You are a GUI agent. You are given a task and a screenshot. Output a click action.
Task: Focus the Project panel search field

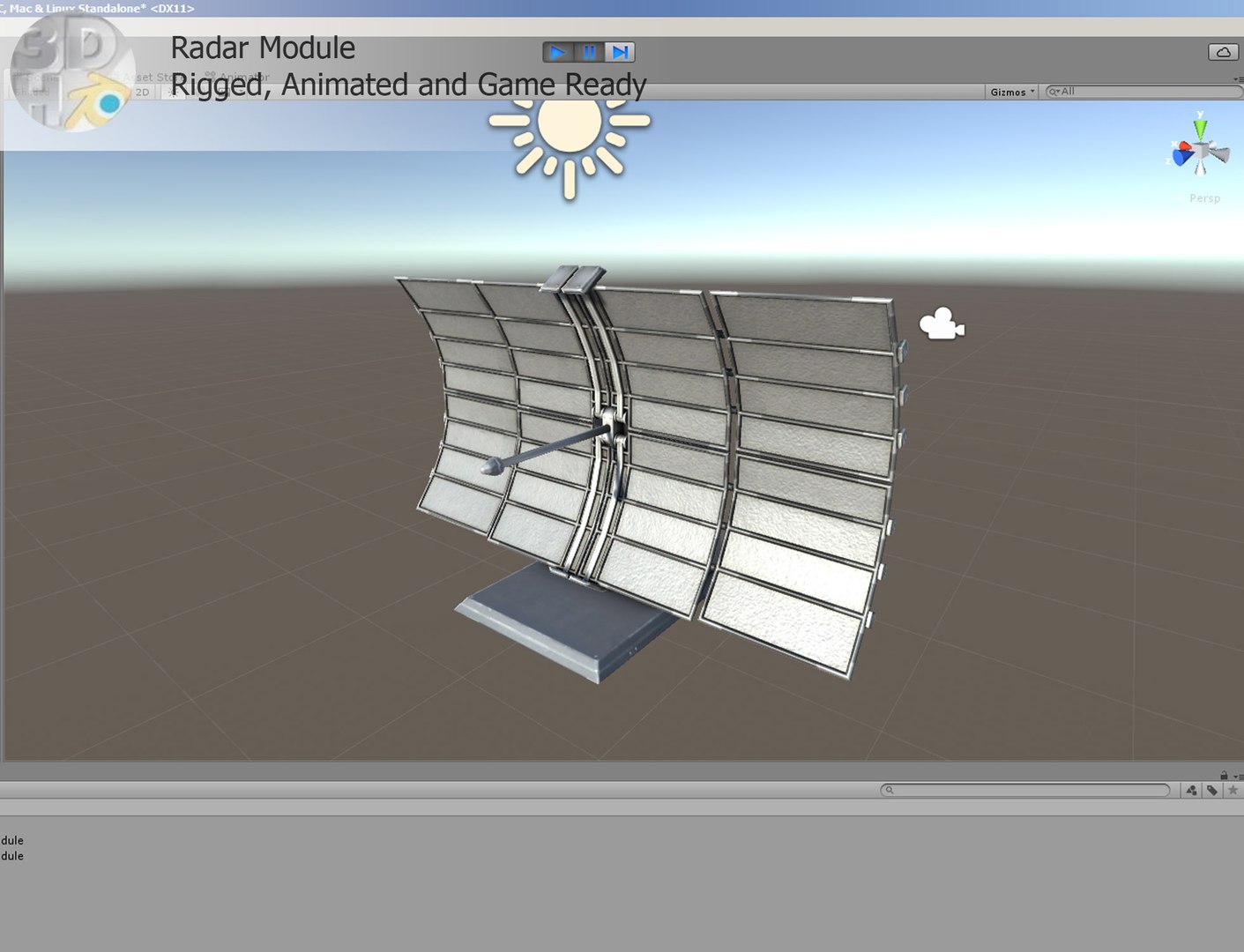[1025, 790]
